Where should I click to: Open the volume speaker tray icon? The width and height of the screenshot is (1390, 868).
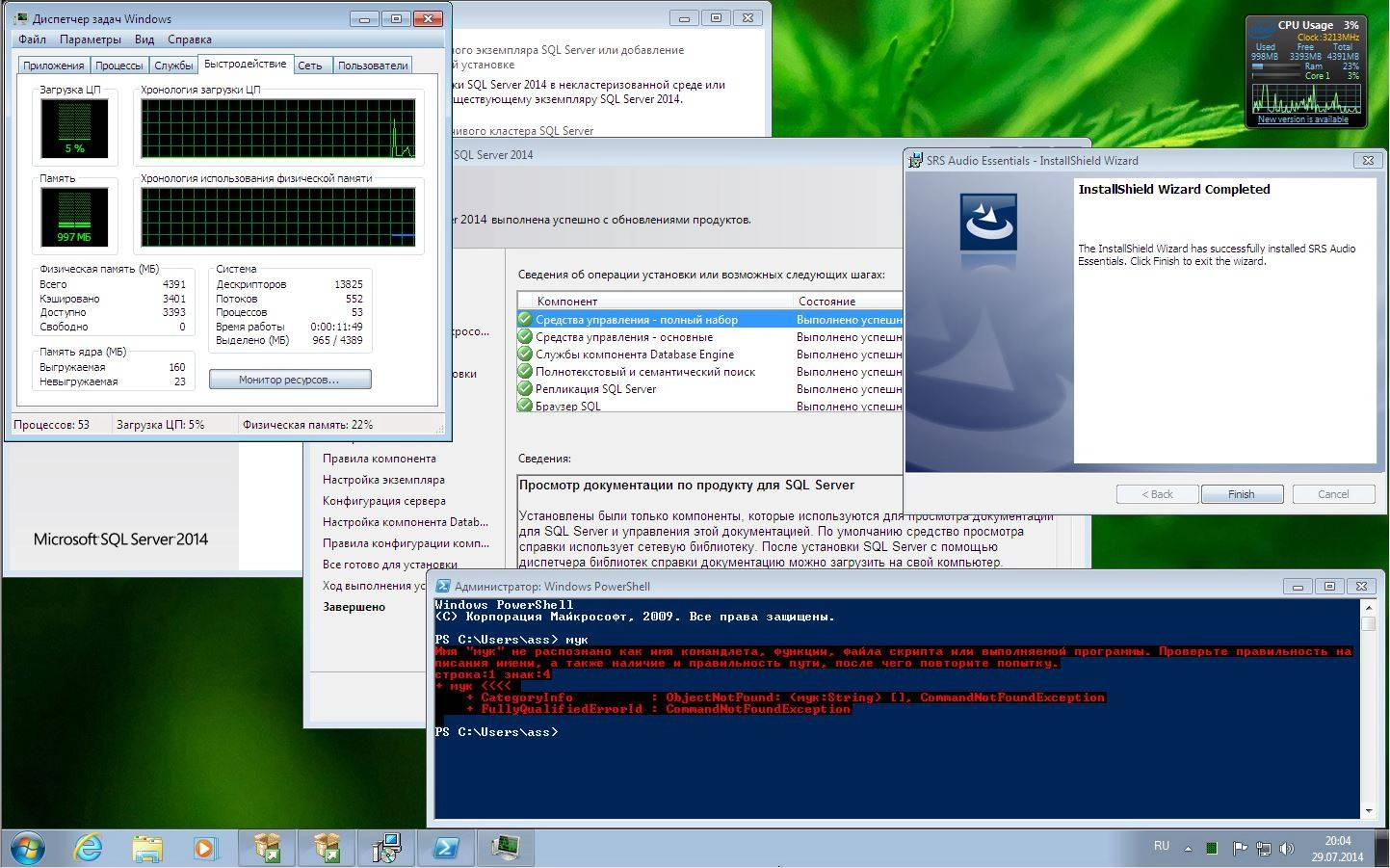point(1286,849)
